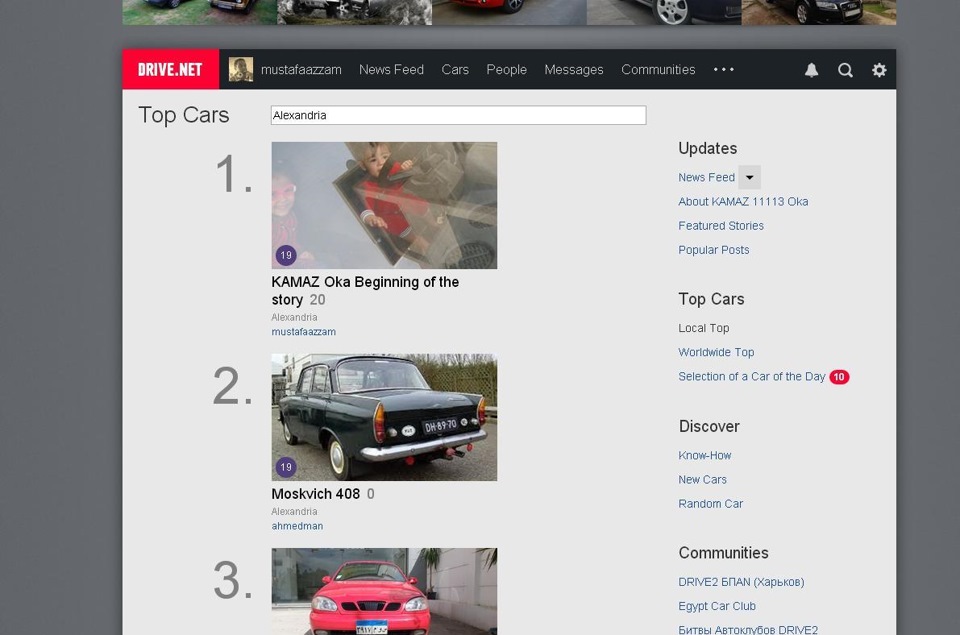960x635 pixels.
Task: Click the search magnifier icon
Action: point(845,69)
